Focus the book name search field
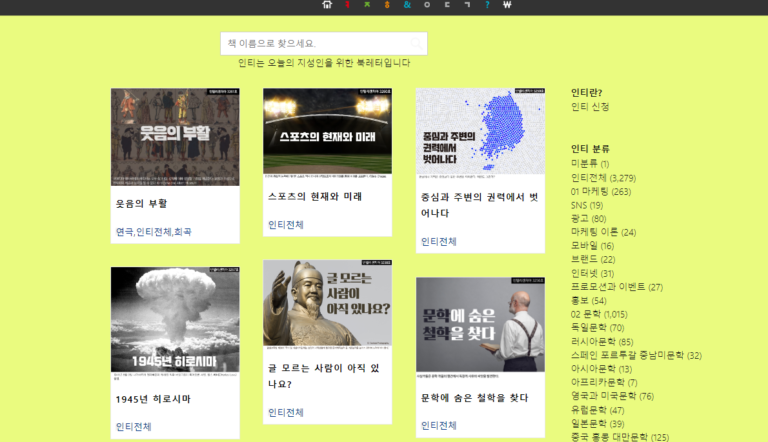Screen dimensions: 768x442 [x=324, y=44]
